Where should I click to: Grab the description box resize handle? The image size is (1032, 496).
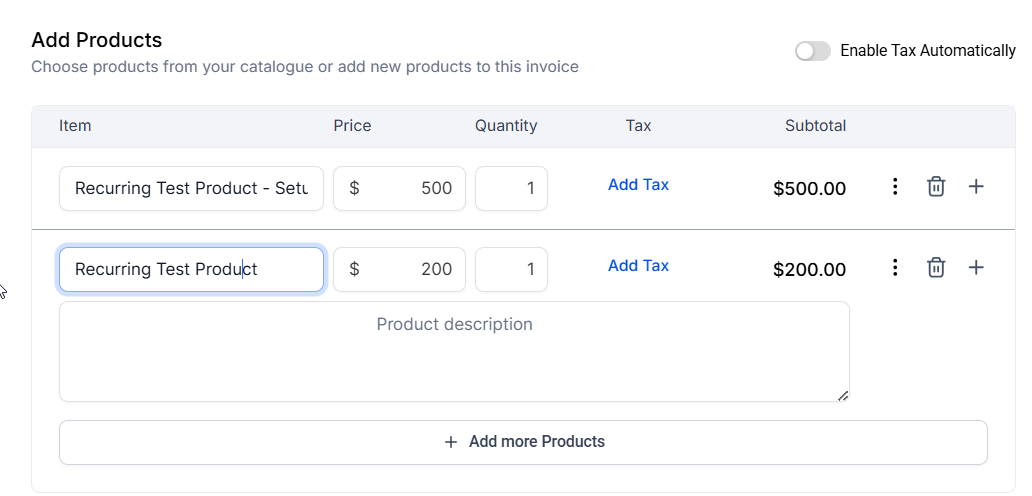[x=843, y=396]
